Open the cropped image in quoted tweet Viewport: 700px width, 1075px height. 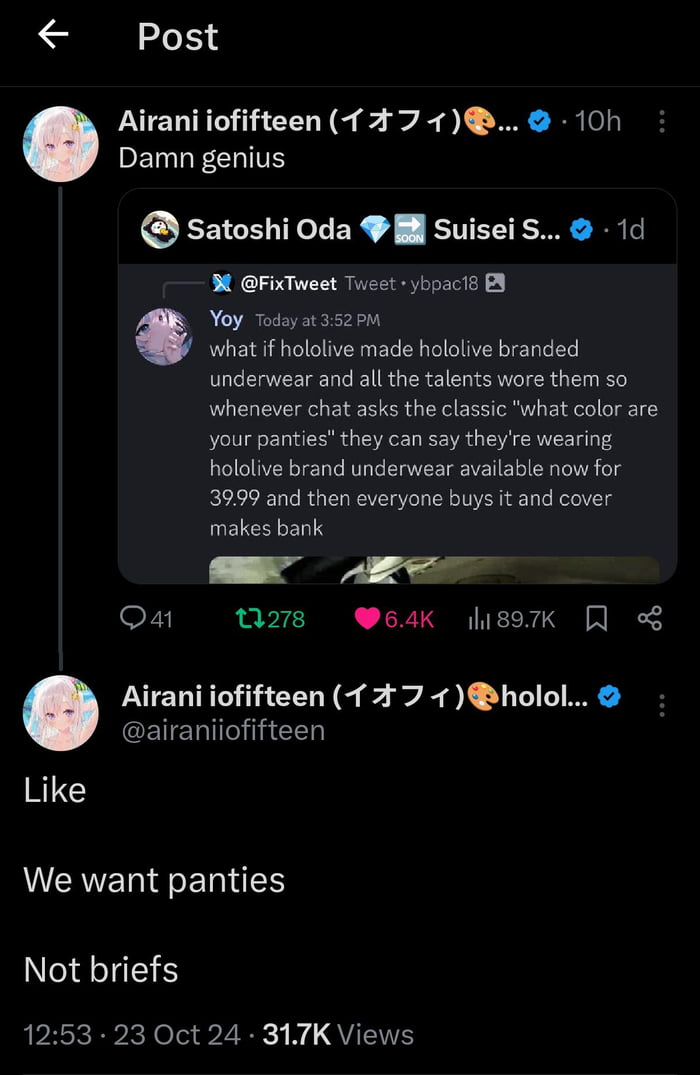(434, 570)
